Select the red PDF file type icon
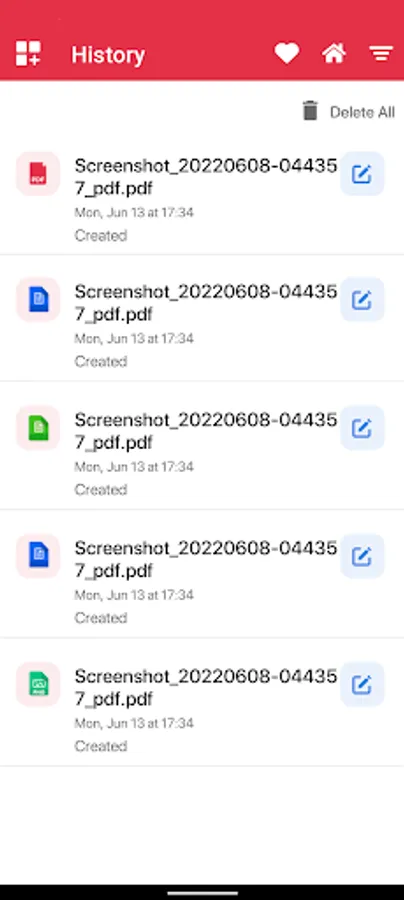 coord(38,174)
